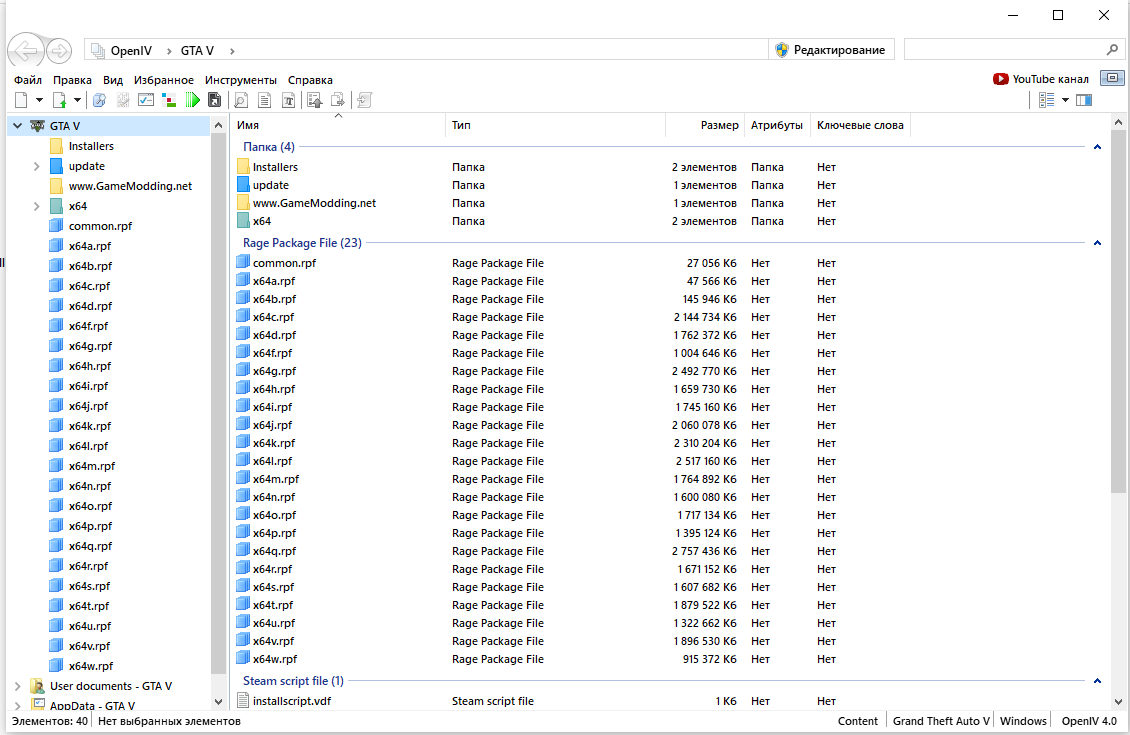
Task: Collapse the GTA V root tree node
Action: coord(17,126)
